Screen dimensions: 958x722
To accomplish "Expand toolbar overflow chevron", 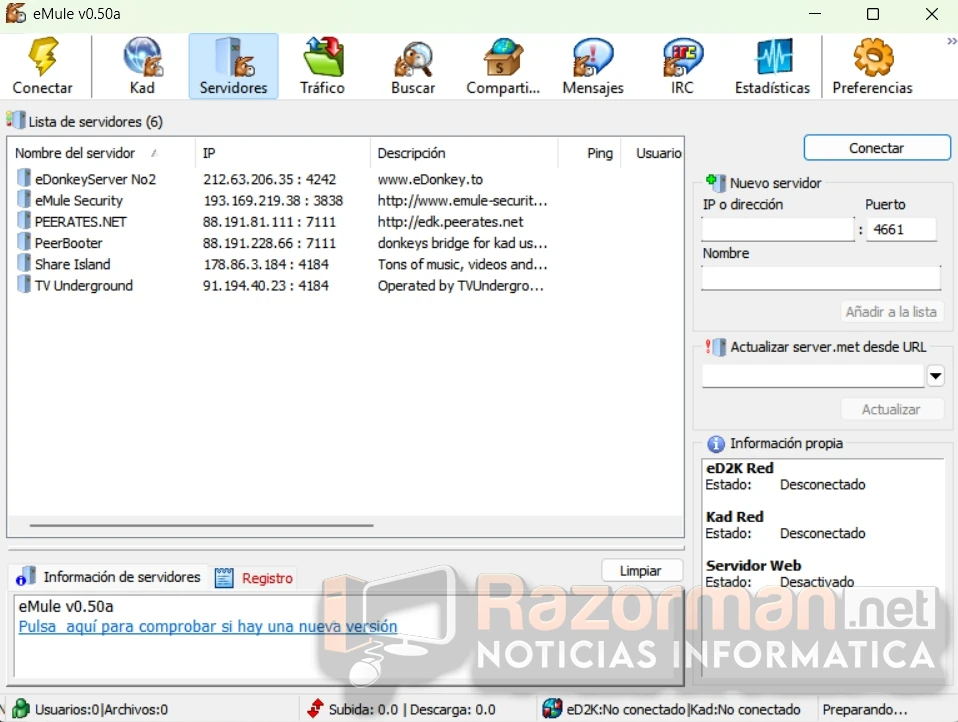I will point(951,41).
